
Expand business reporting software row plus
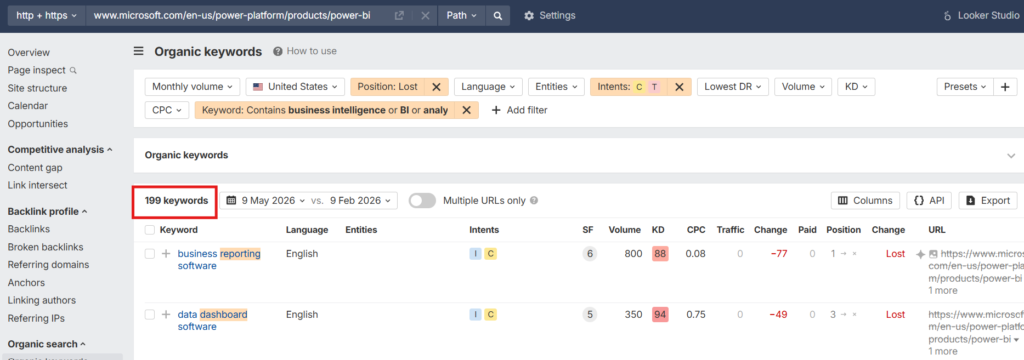tap(166, 254)
